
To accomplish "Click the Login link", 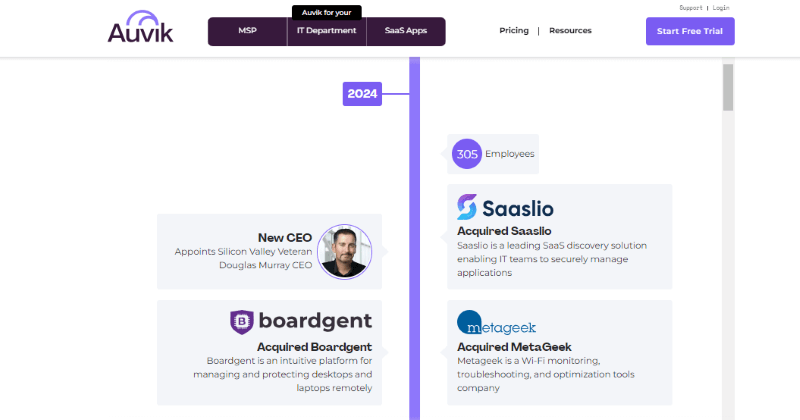I will coord(721,8).
